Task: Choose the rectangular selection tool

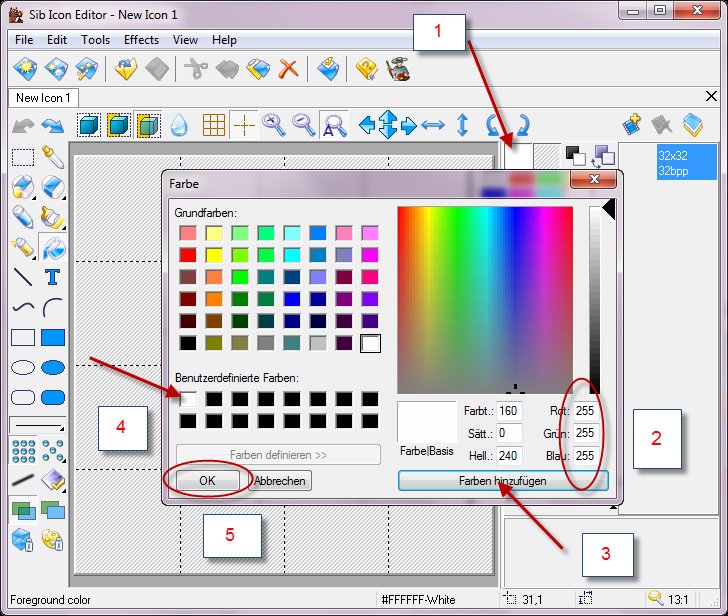Action: point(23,156)
